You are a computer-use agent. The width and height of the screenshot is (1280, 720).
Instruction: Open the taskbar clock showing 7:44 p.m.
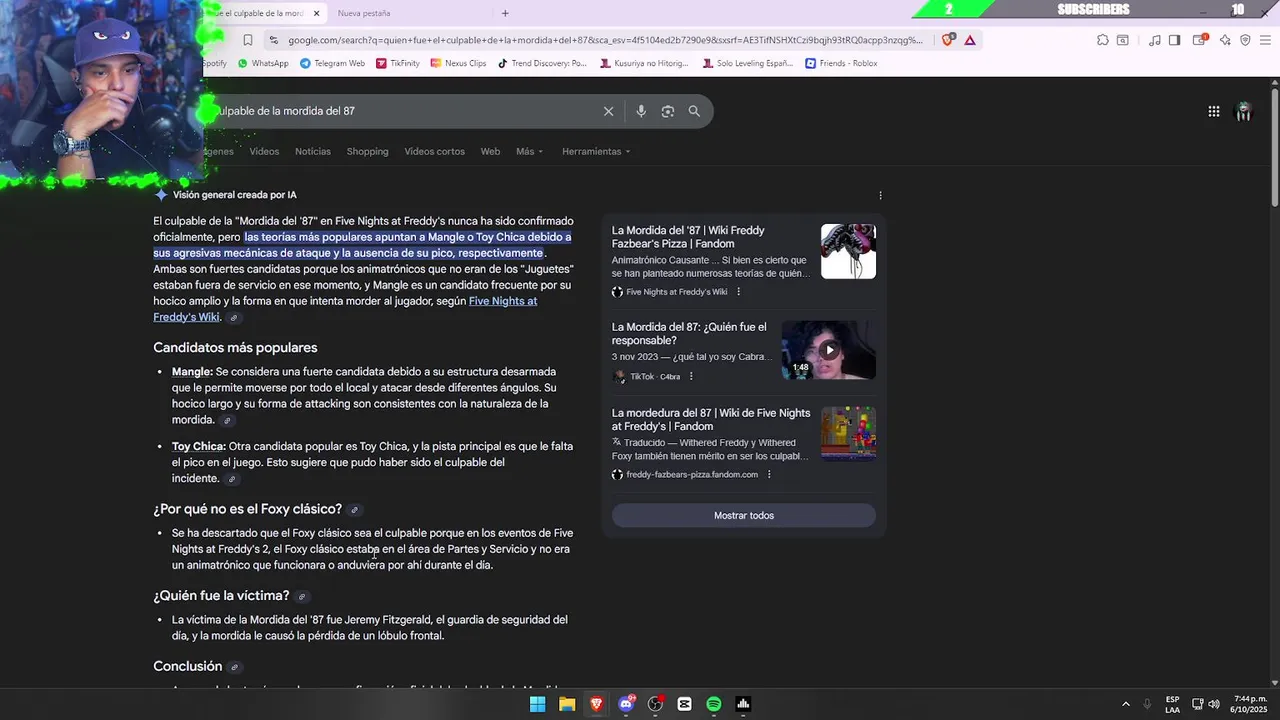pyautogui.click(x=1248, y=704)
